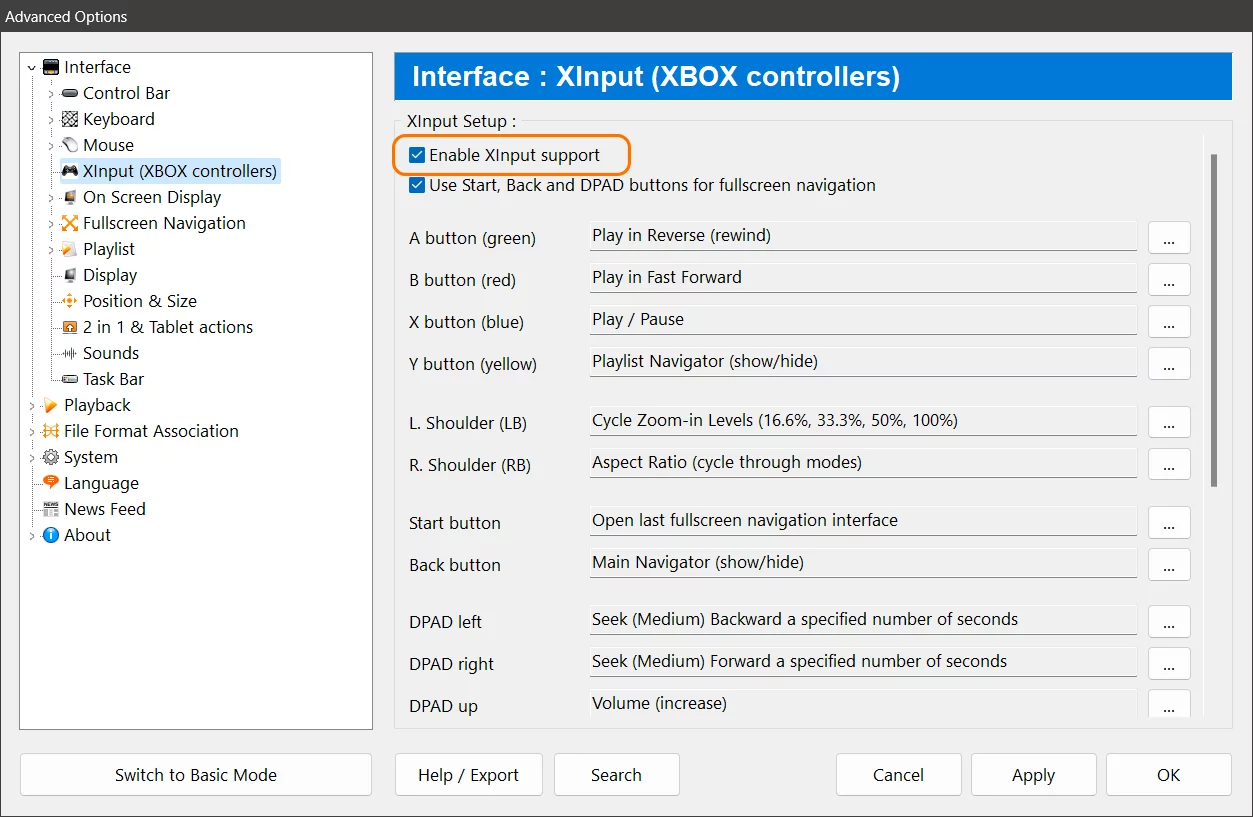Browse action for B button (red)
This screenshot has width=1253, height=817.
pyautogui.click(x=1169, y=279)
